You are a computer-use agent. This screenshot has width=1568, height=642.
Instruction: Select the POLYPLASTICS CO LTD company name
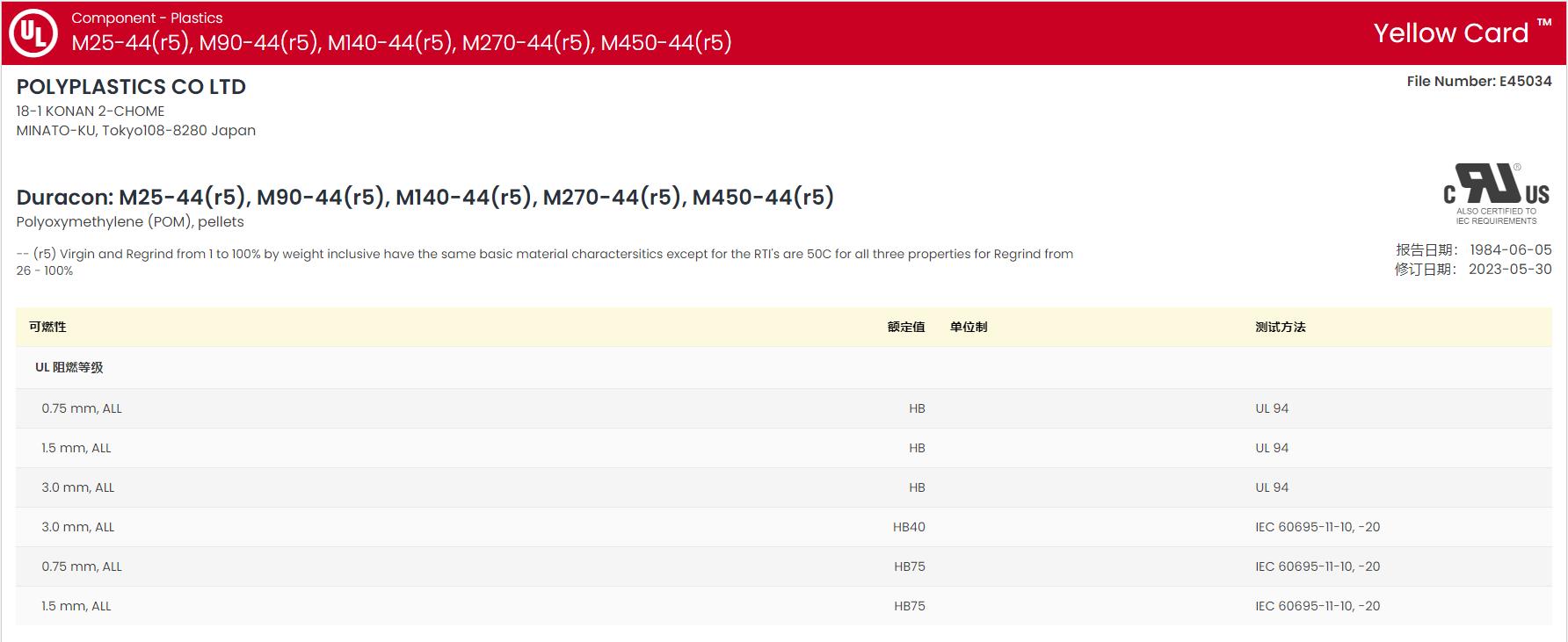pos(131,87)
